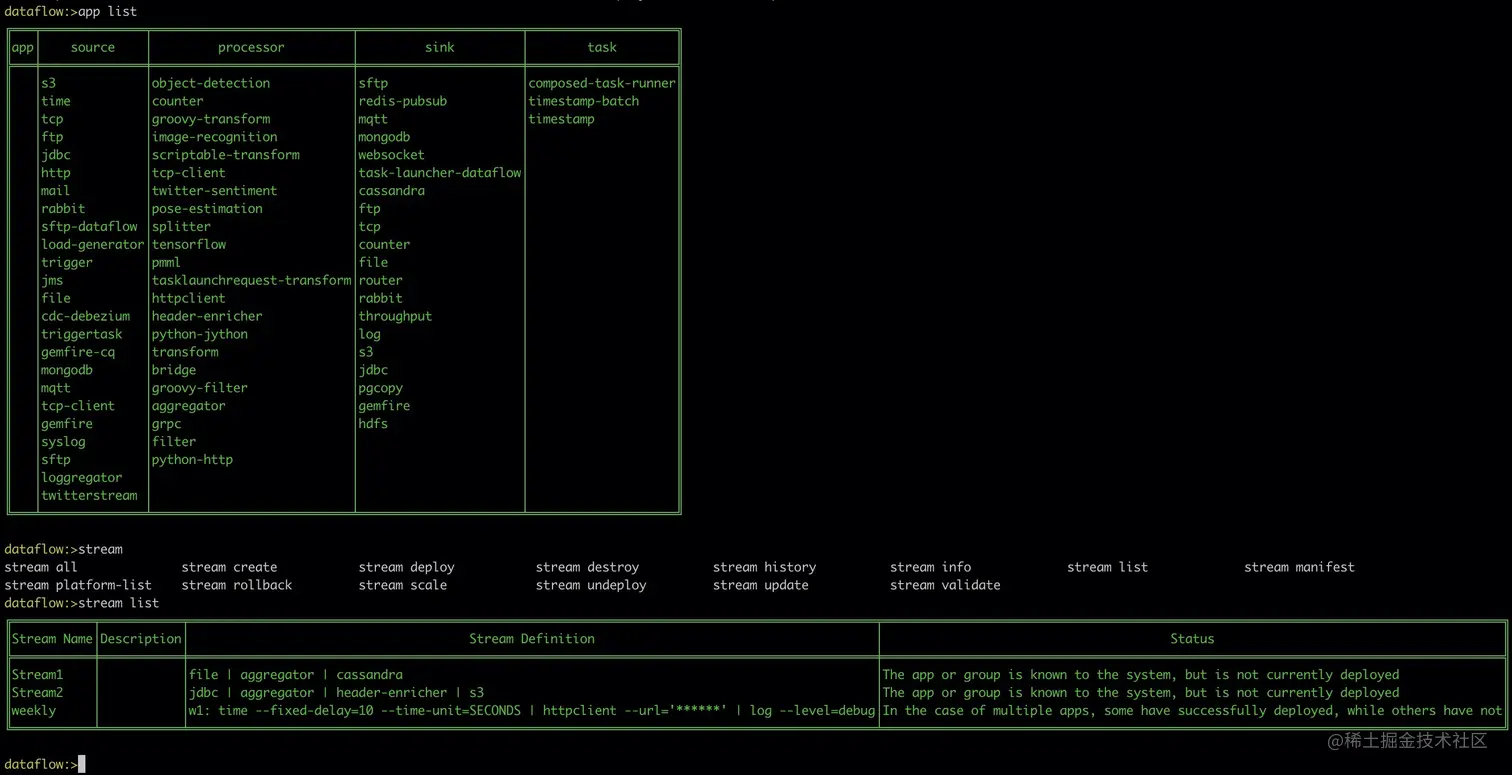
Task: Select 'timestamp-batch' task entry
Action: (x=584, y=101)
